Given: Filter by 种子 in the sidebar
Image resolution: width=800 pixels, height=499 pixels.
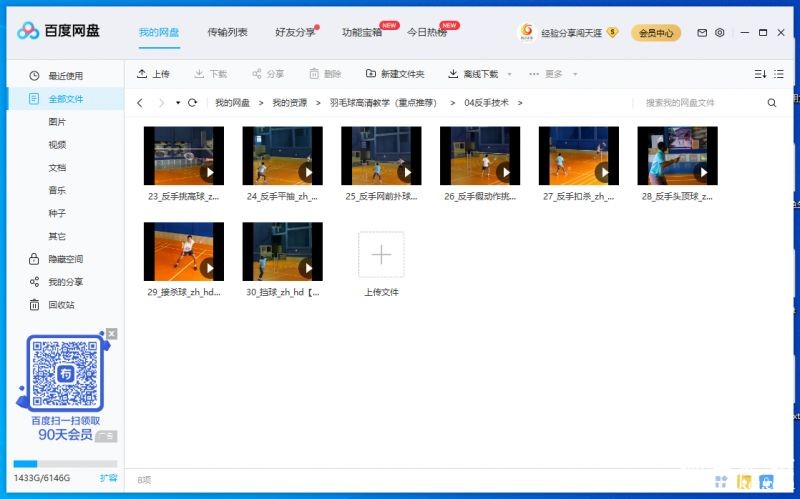Looking at the screenshot, I should pos(57,213).
